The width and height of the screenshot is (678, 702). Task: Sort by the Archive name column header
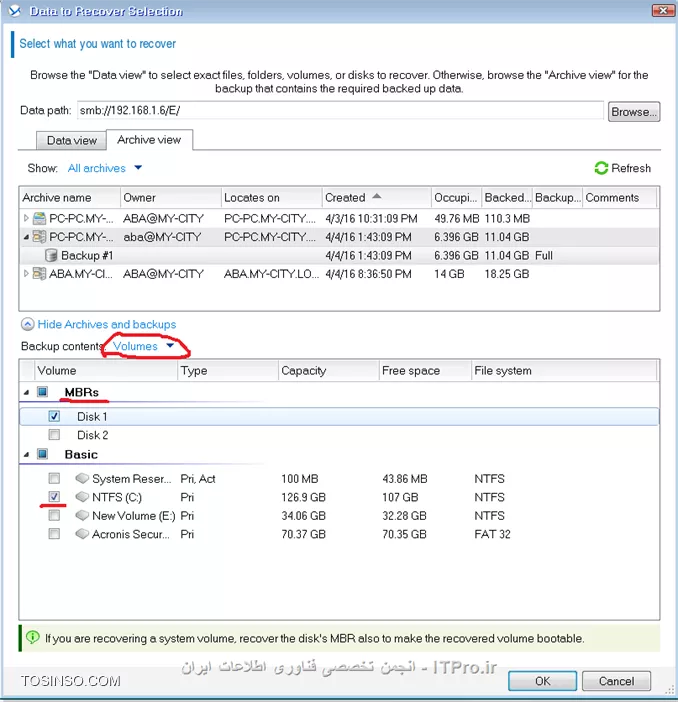70,197
